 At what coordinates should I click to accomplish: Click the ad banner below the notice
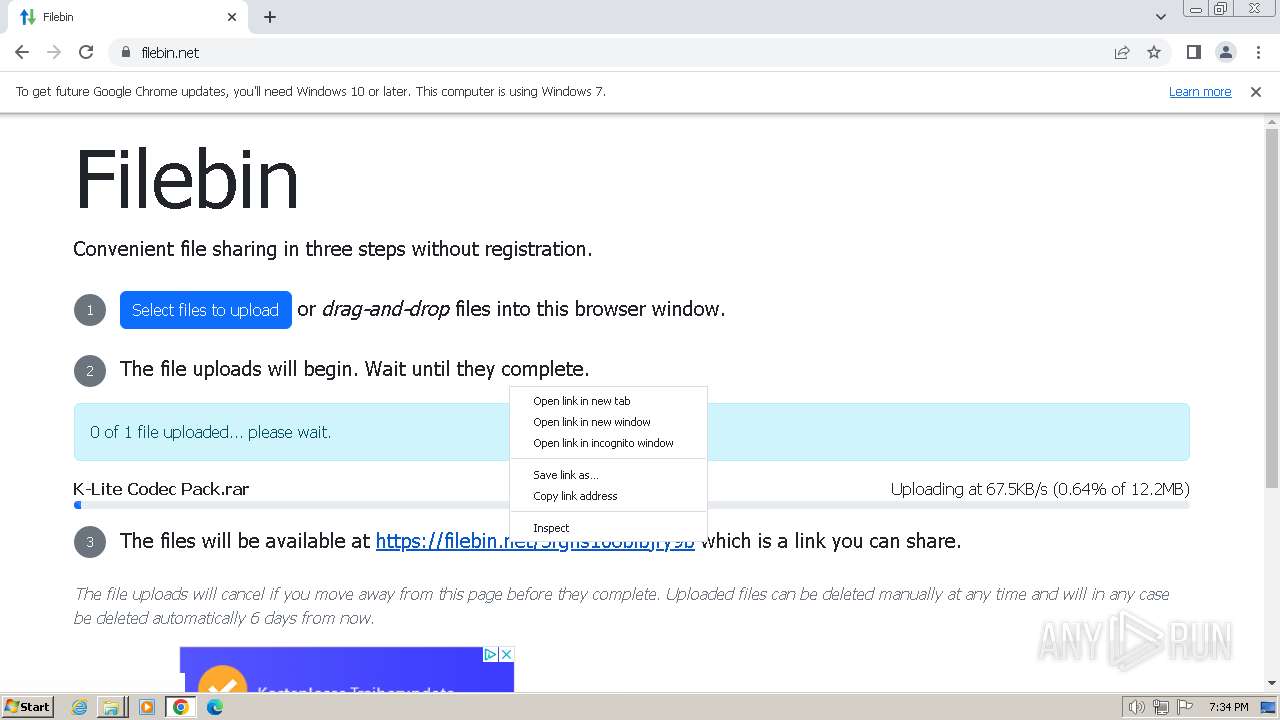pos(347,669)
